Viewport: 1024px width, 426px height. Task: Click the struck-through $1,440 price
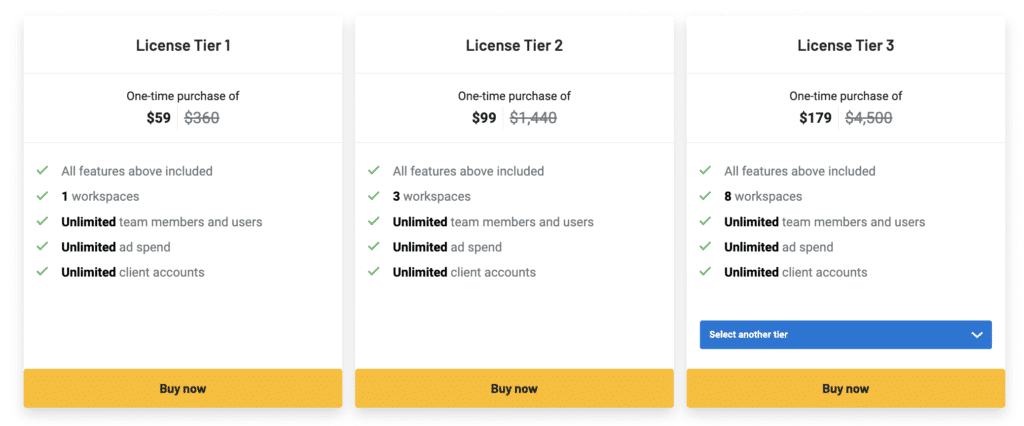coord(533,118)
